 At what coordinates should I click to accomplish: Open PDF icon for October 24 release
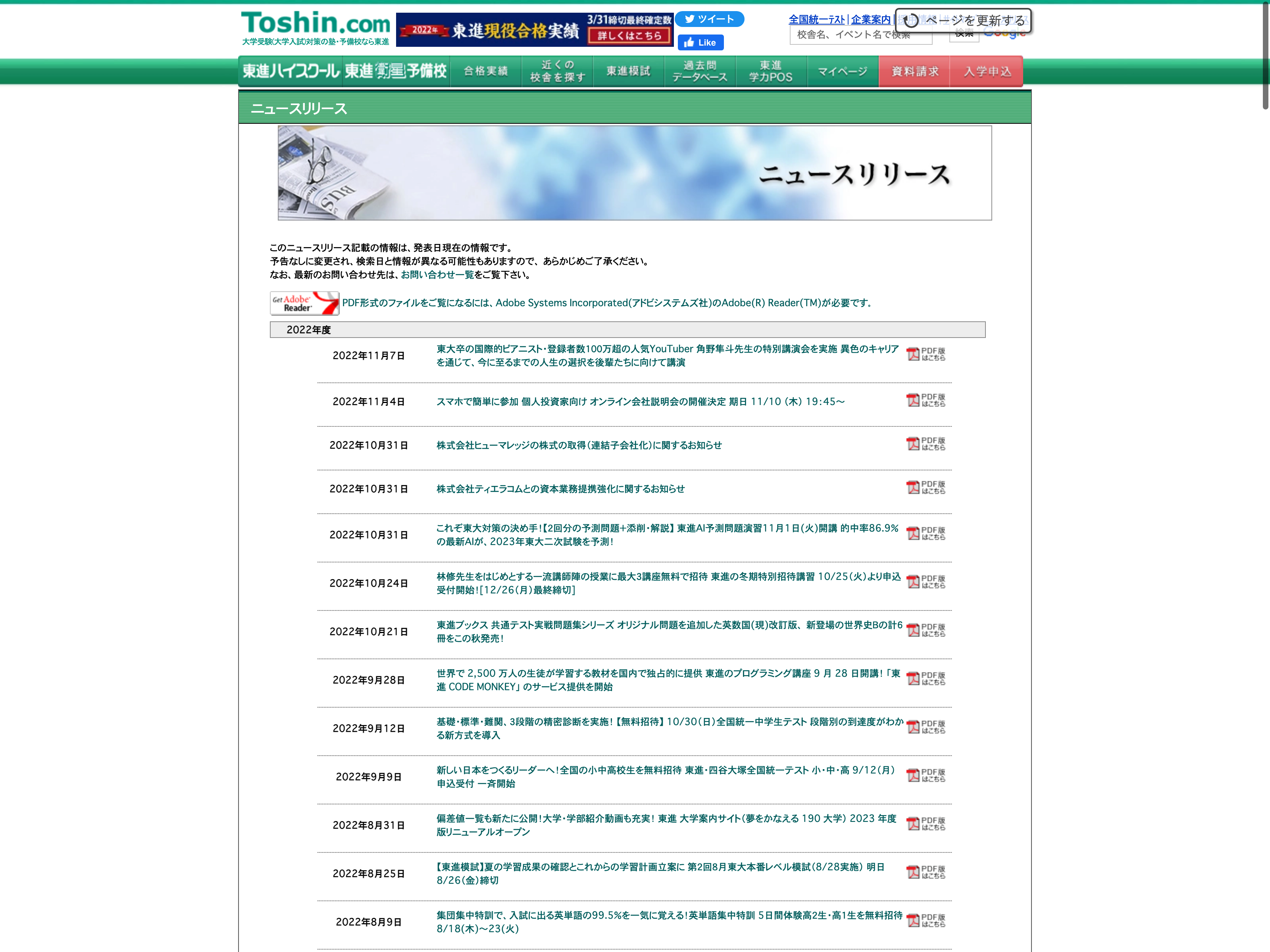926,582
